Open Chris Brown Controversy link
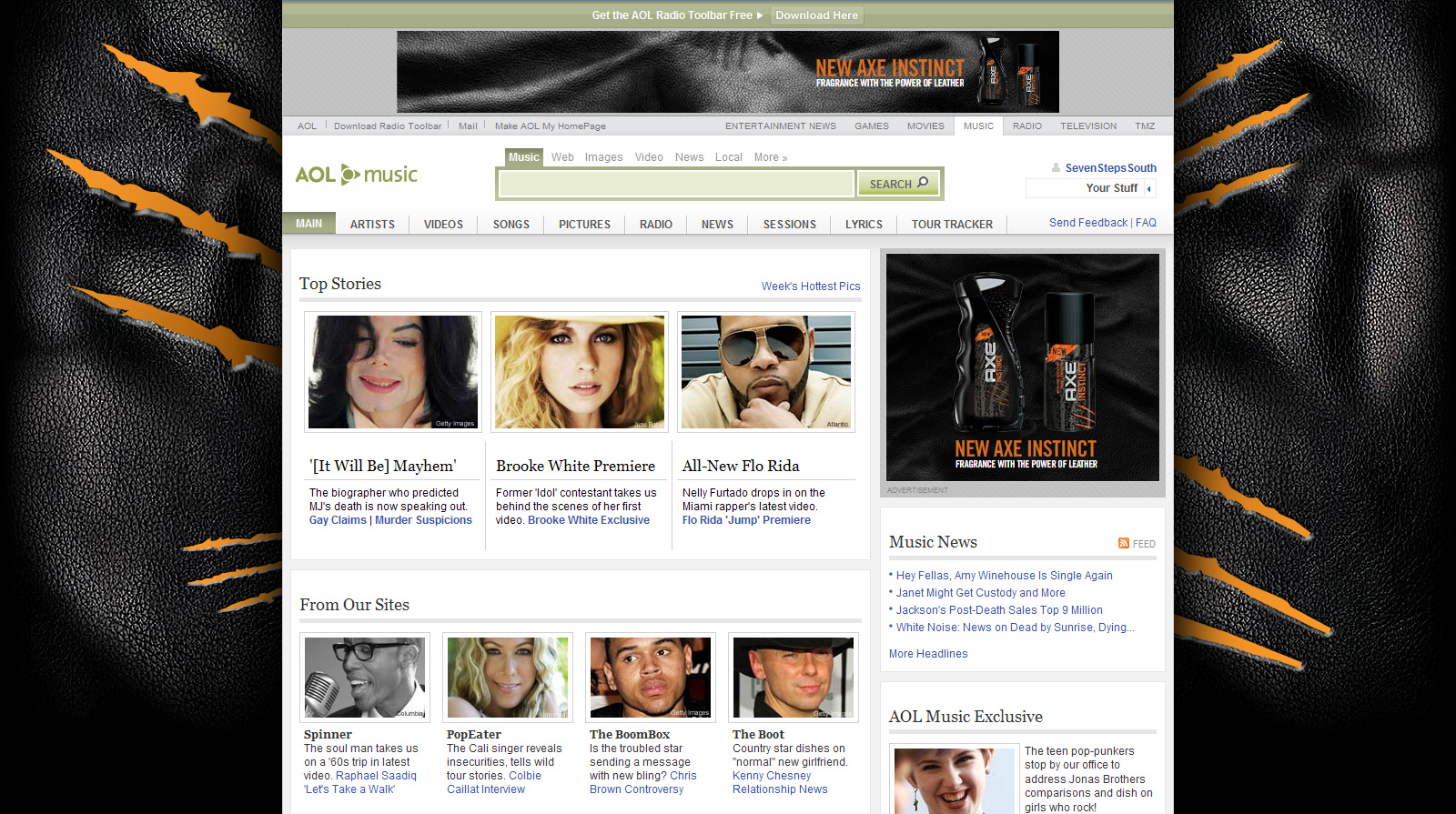Screen dimensions: 1456x814 643,783
